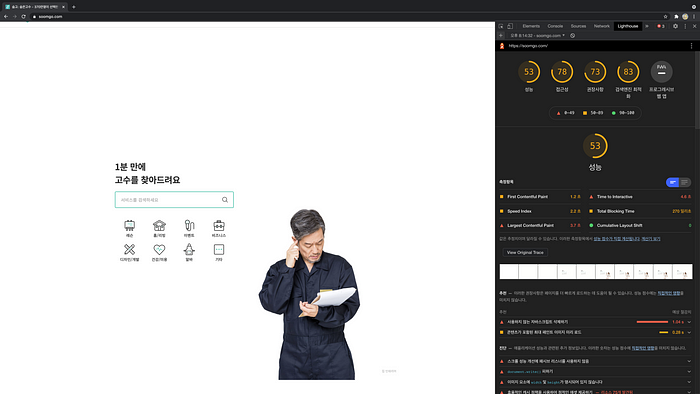Viewport: 700px width, 394px height.
Task: Click the search magnifier icon in the search box
Action: tap(225, 200)
